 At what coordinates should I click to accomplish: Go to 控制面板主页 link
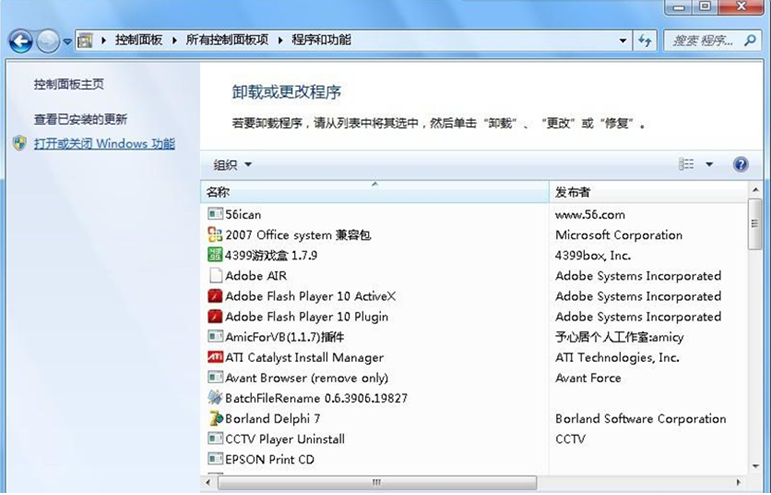pyautogui.click(x=69, y=85)
